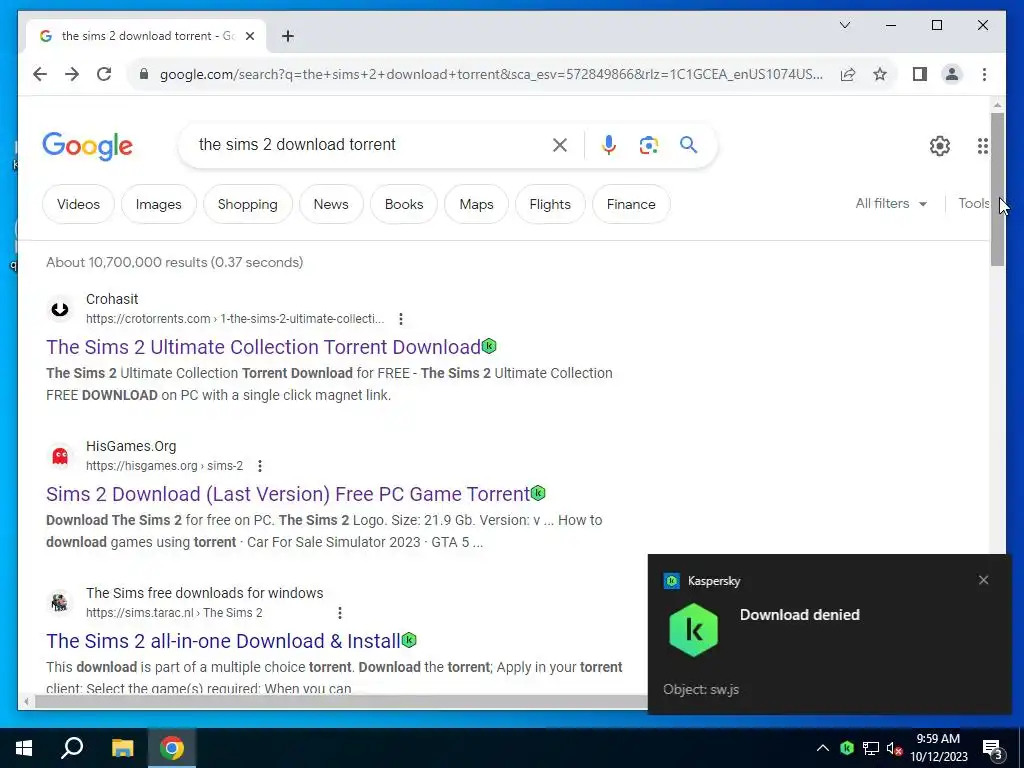Click the Chrome taskbar icon

pyautogui.click(x=172, y=748)
